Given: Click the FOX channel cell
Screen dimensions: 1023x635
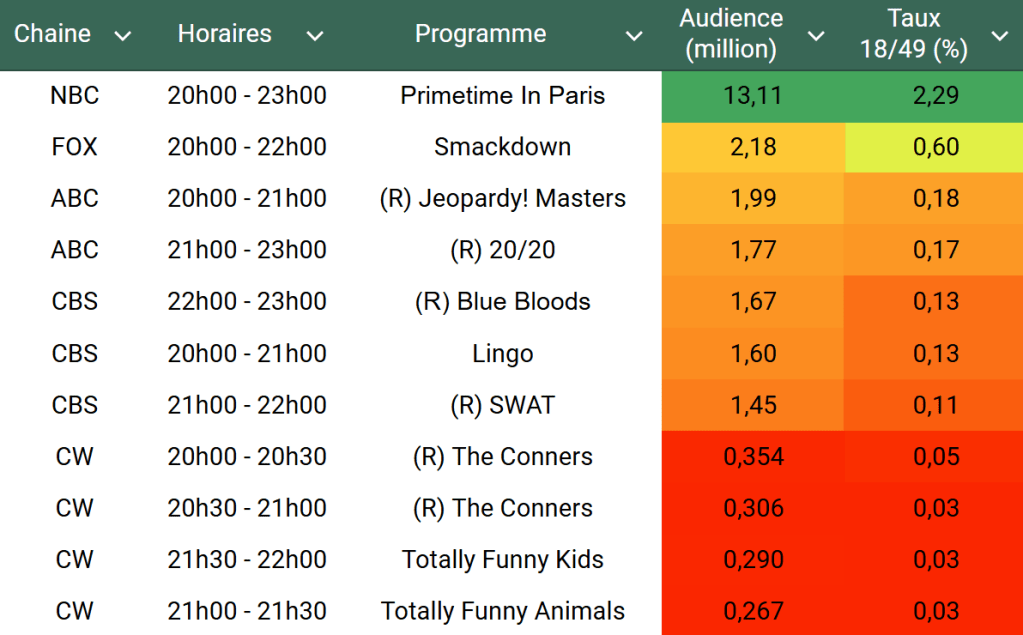Looking at the screenshot, I should point(75,147).
